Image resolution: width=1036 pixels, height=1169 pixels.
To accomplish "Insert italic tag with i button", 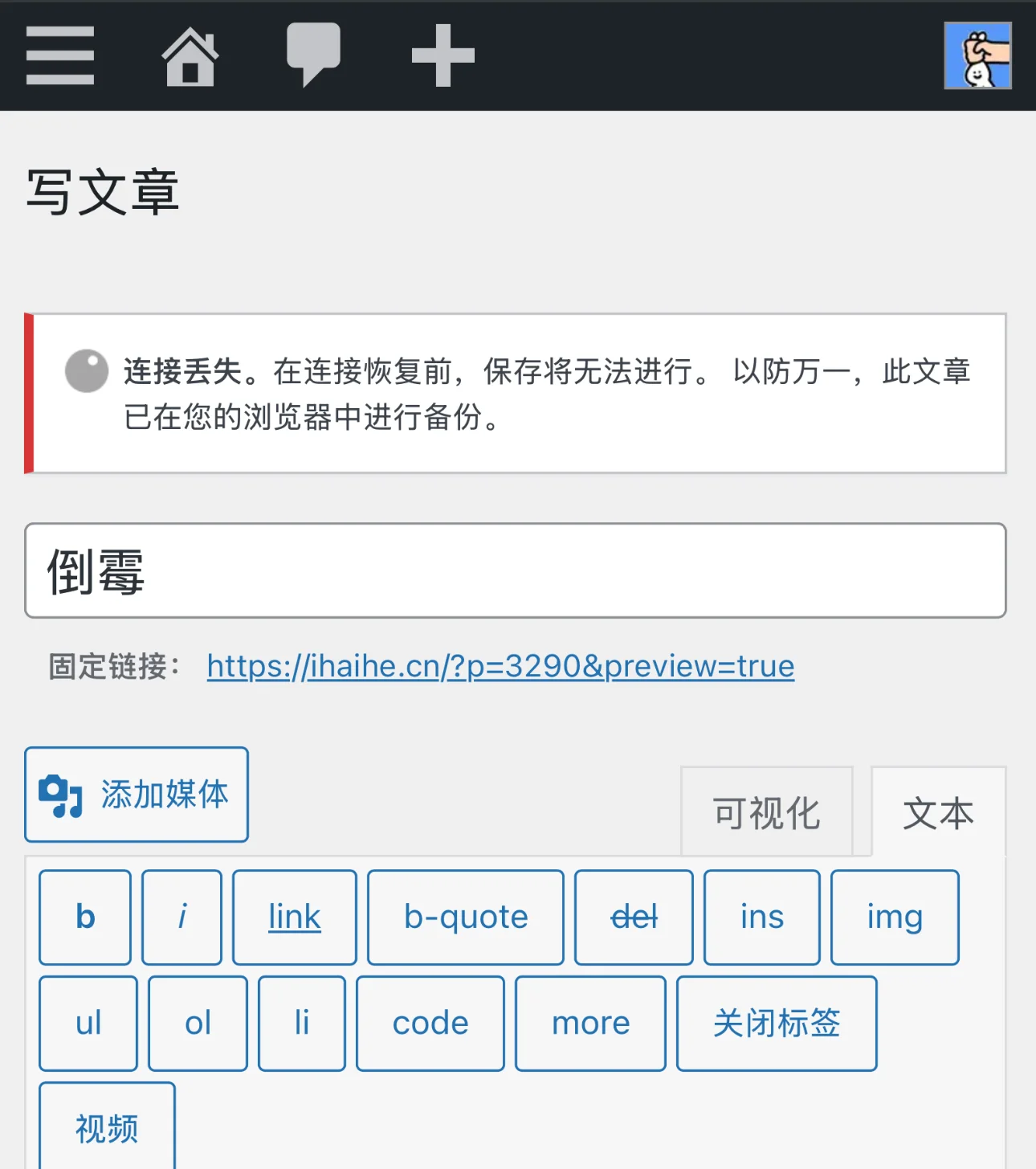I will point(182,917).
